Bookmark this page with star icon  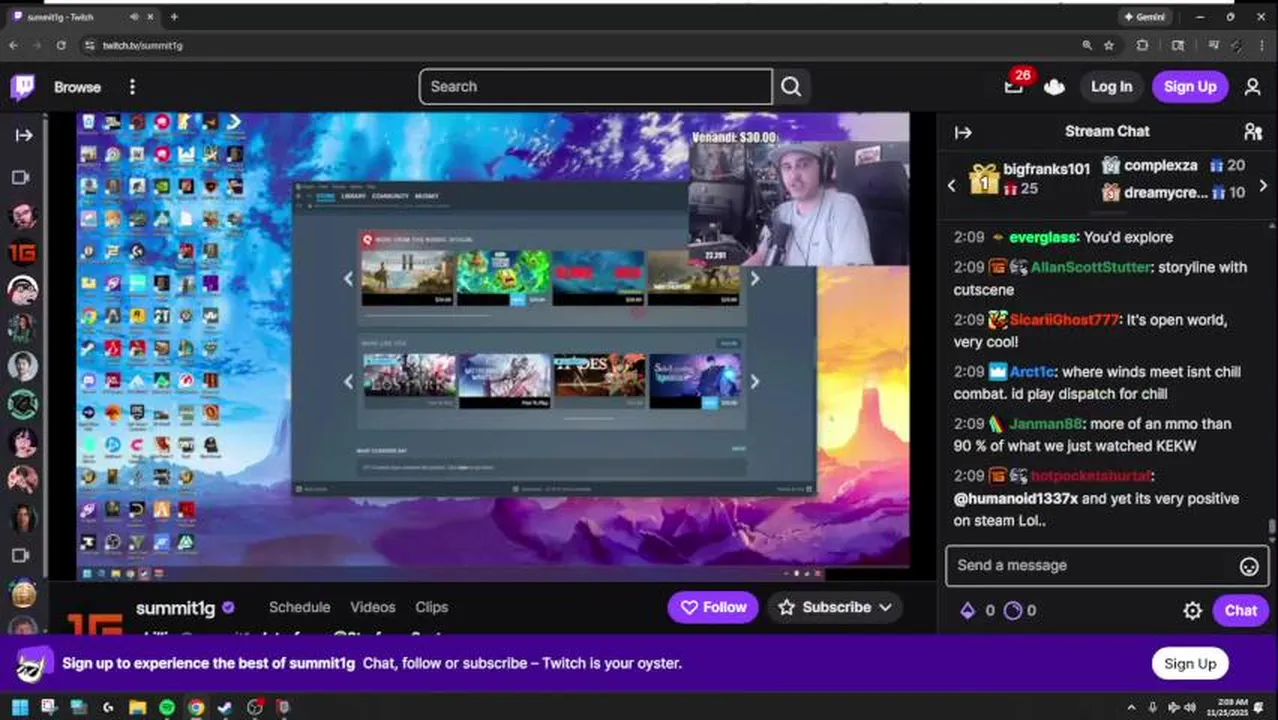pyautogui.click(x=1109, y=45)
